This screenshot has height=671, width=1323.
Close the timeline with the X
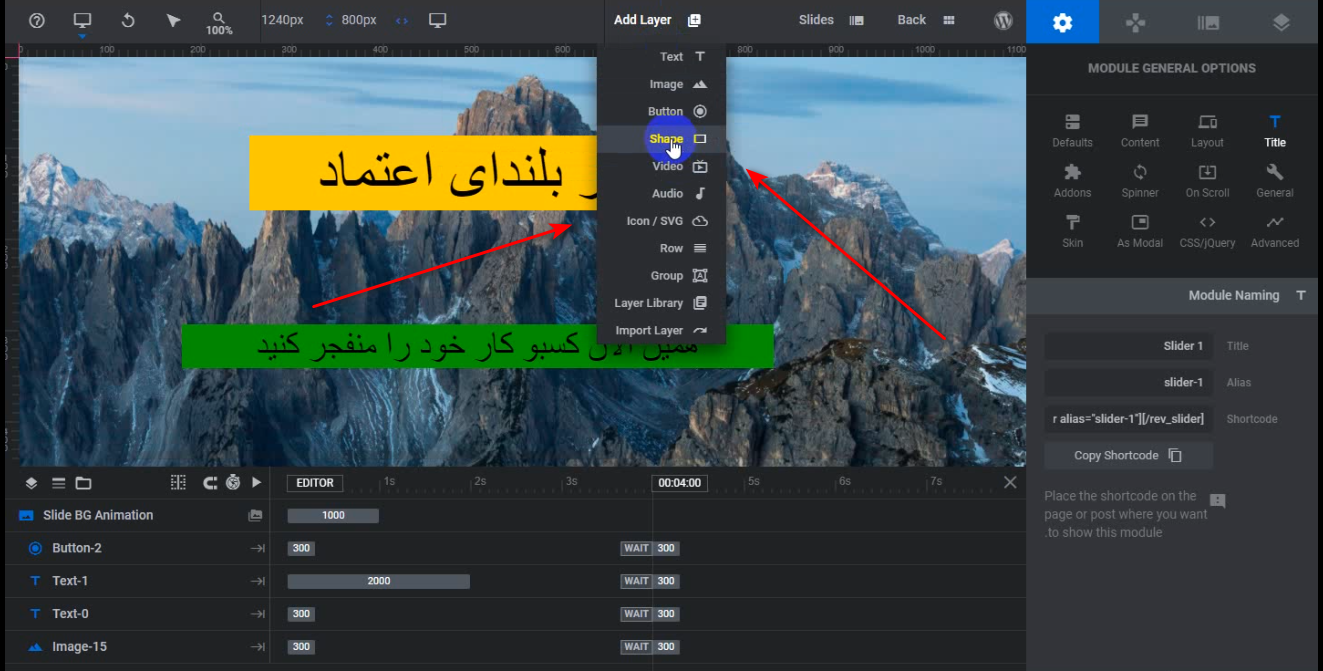coord(1010,482)
